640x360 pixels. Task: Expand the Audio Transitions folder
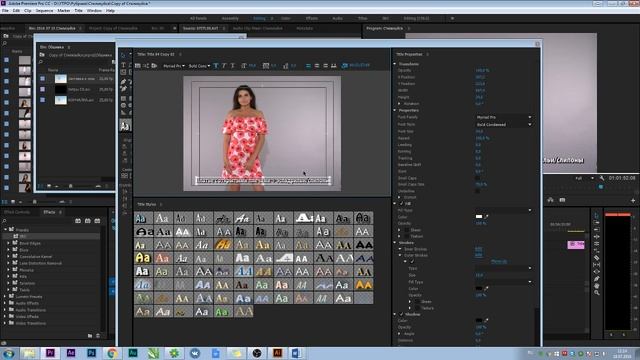[x=5, y=310]
